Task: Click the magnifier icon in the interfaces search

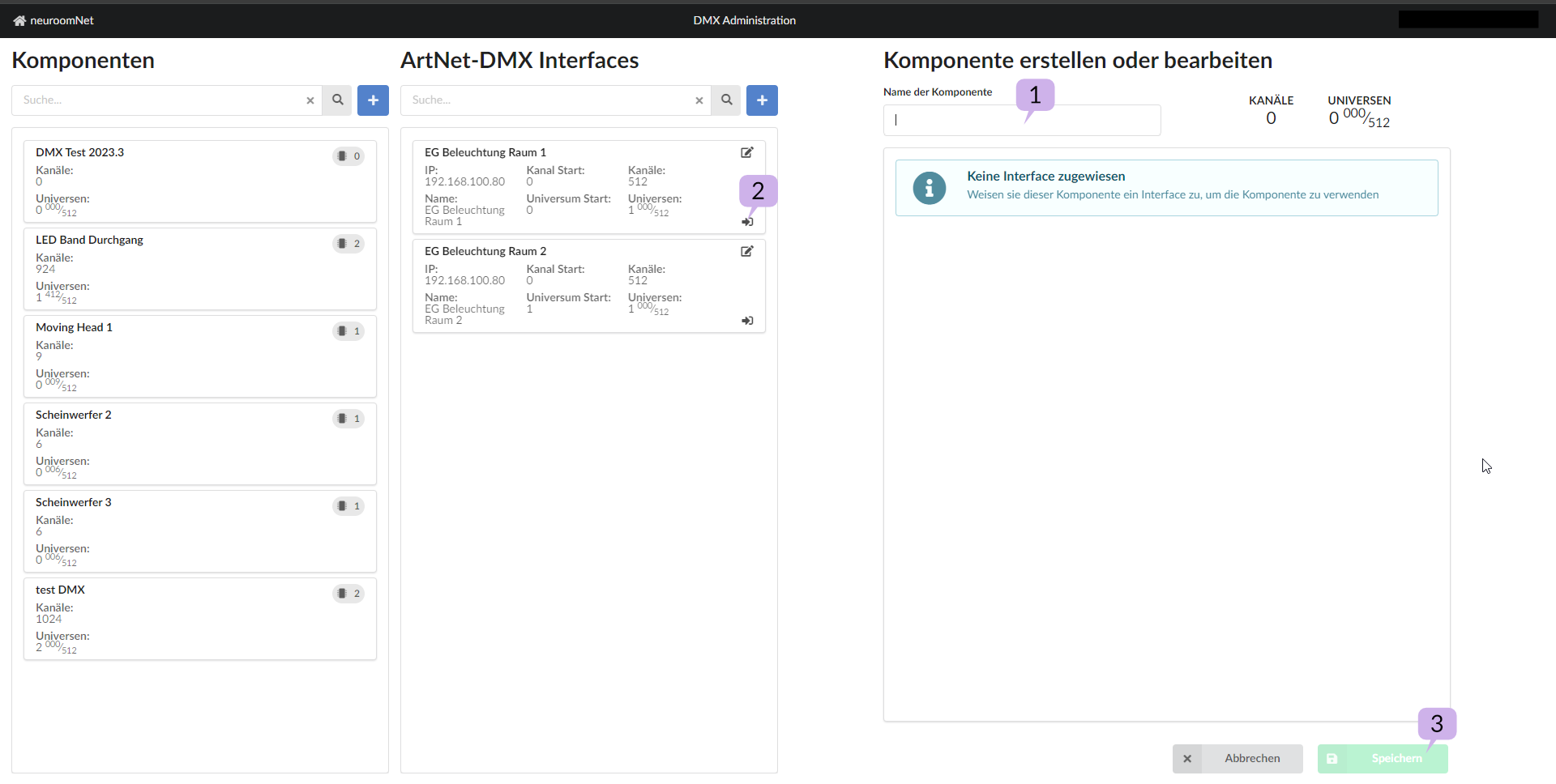Action: click(726, 100)
